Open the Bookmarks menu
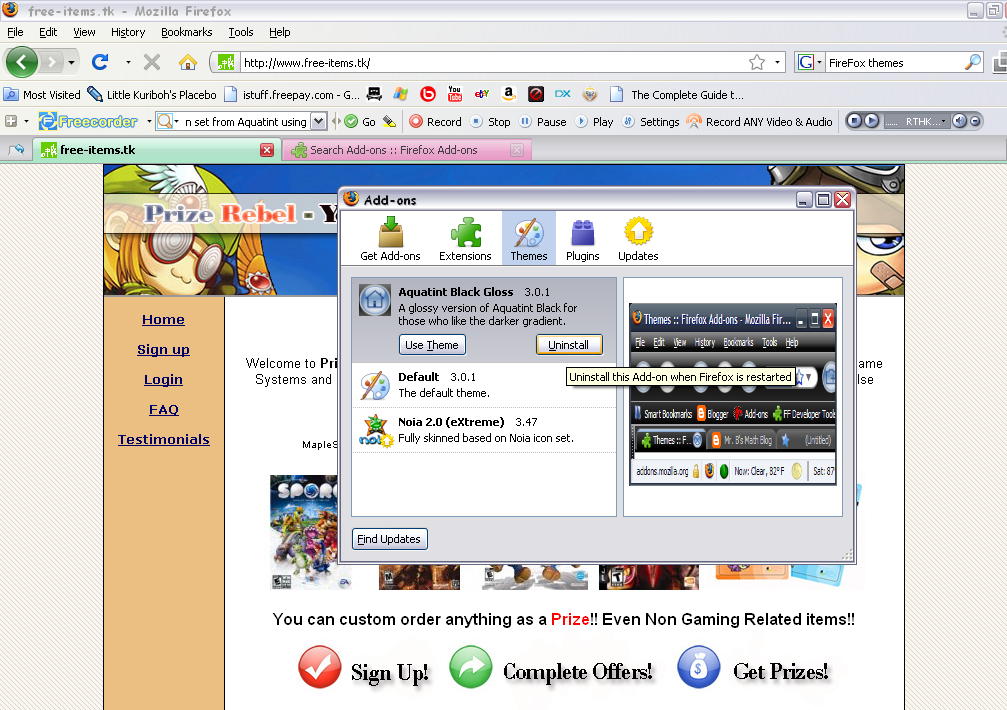Screen dimensions: 1007x710 tap(186, 32)
